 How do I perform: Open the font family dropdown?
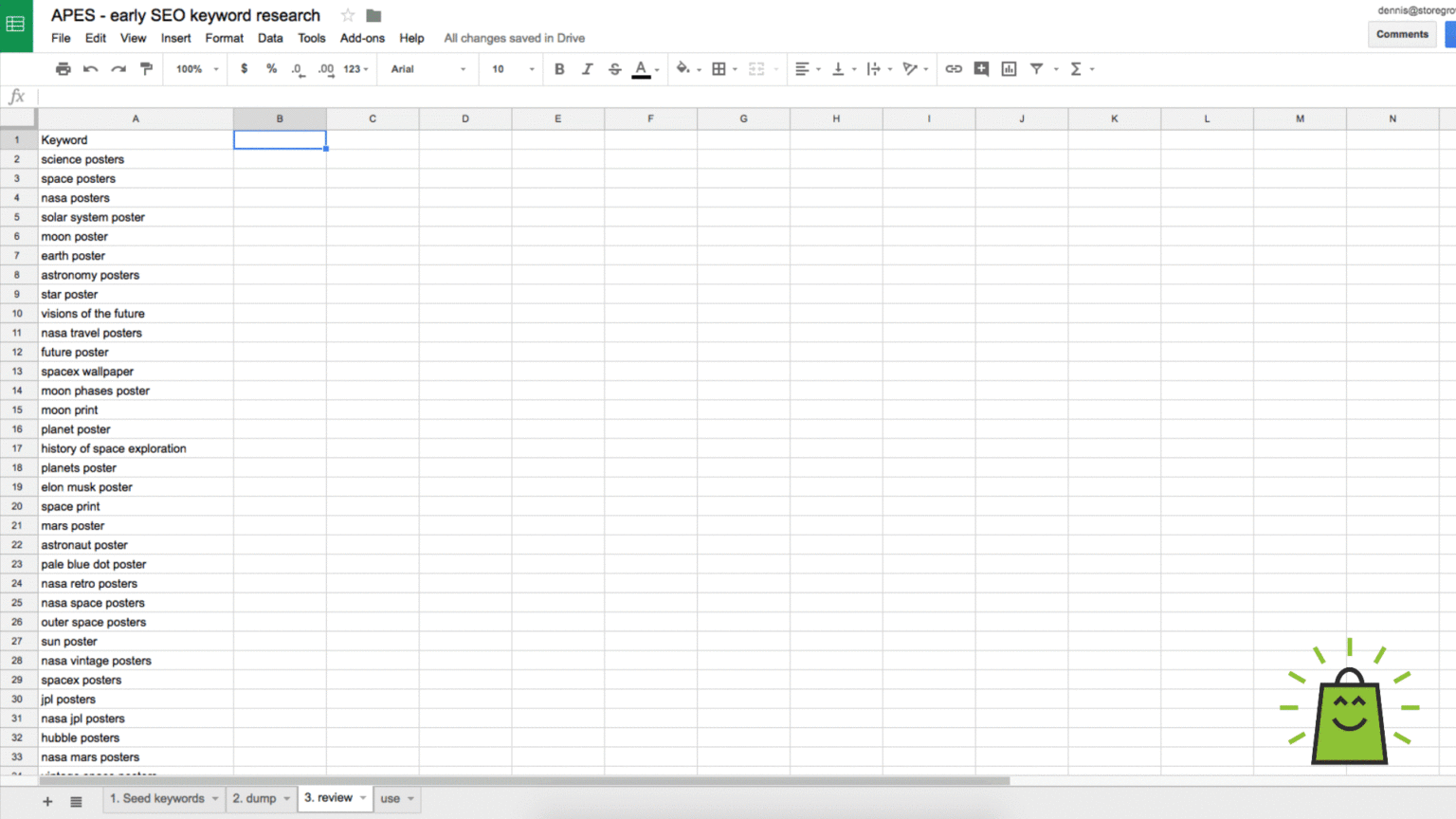click(427, 68)
